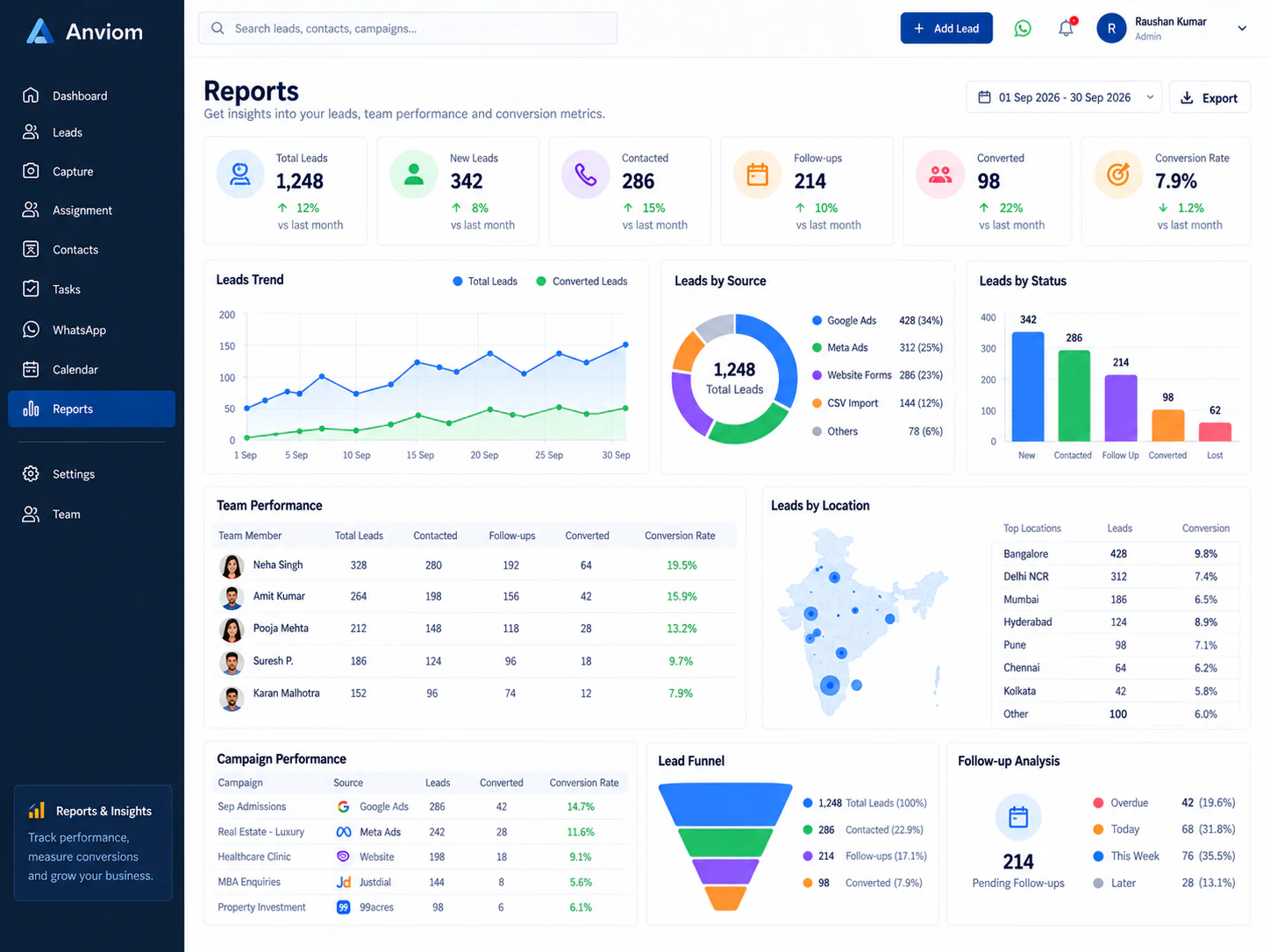
Task: Click the Overdue entry in Follow-up Analysis
Action: 1164,803
